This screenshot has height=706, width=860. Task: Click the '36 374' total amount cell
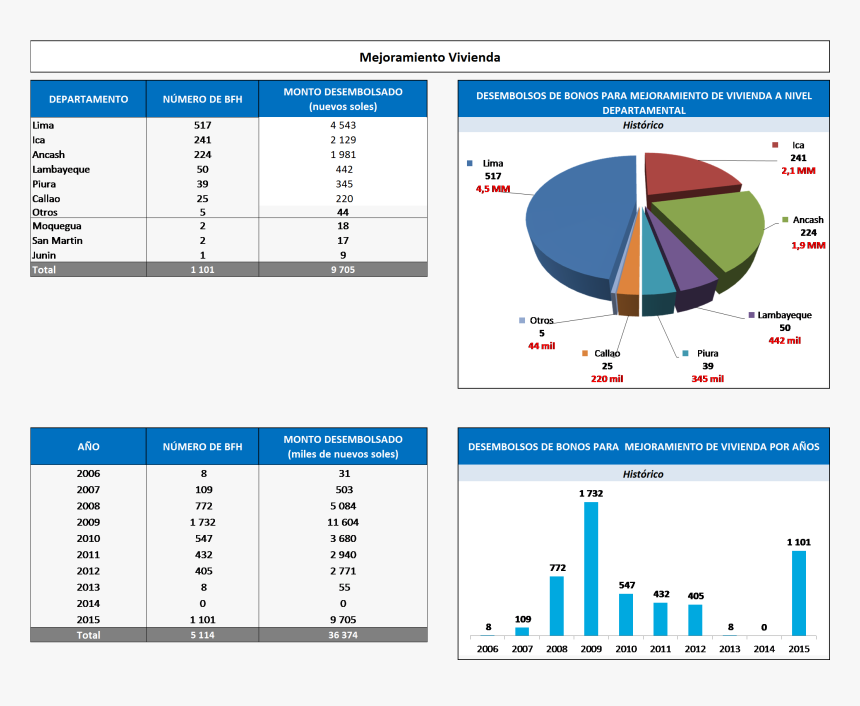343,635
